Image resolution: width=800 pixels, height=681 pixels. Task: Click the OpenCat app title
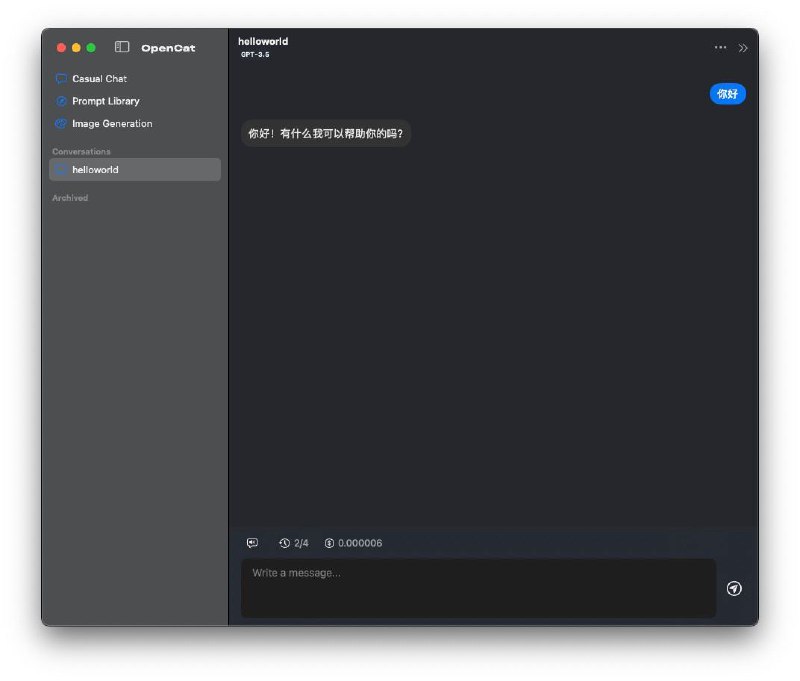168,47
